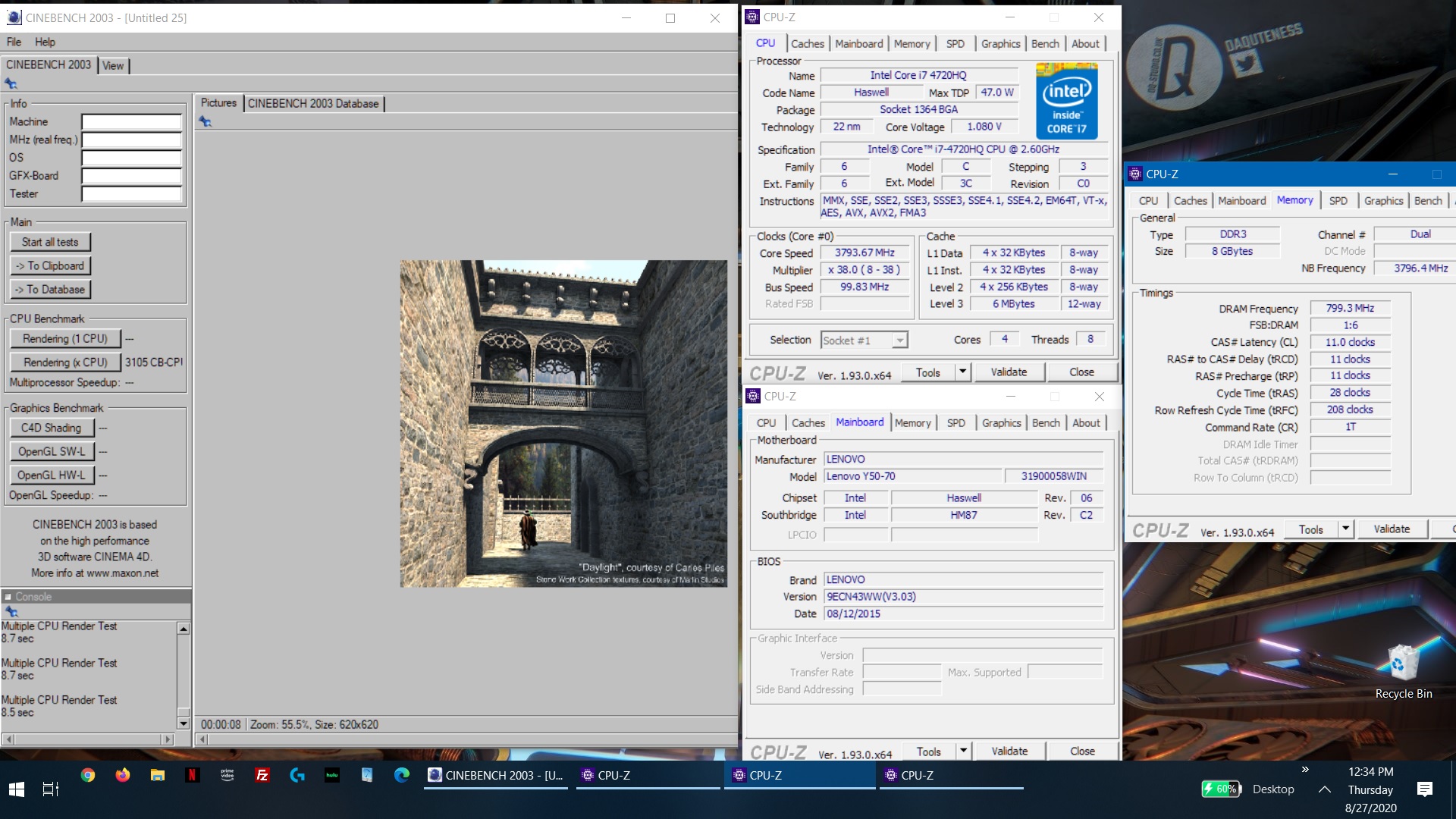1456x819 pixels.
Task: Click the GFX-Board input field
Action: coord(132,176)
